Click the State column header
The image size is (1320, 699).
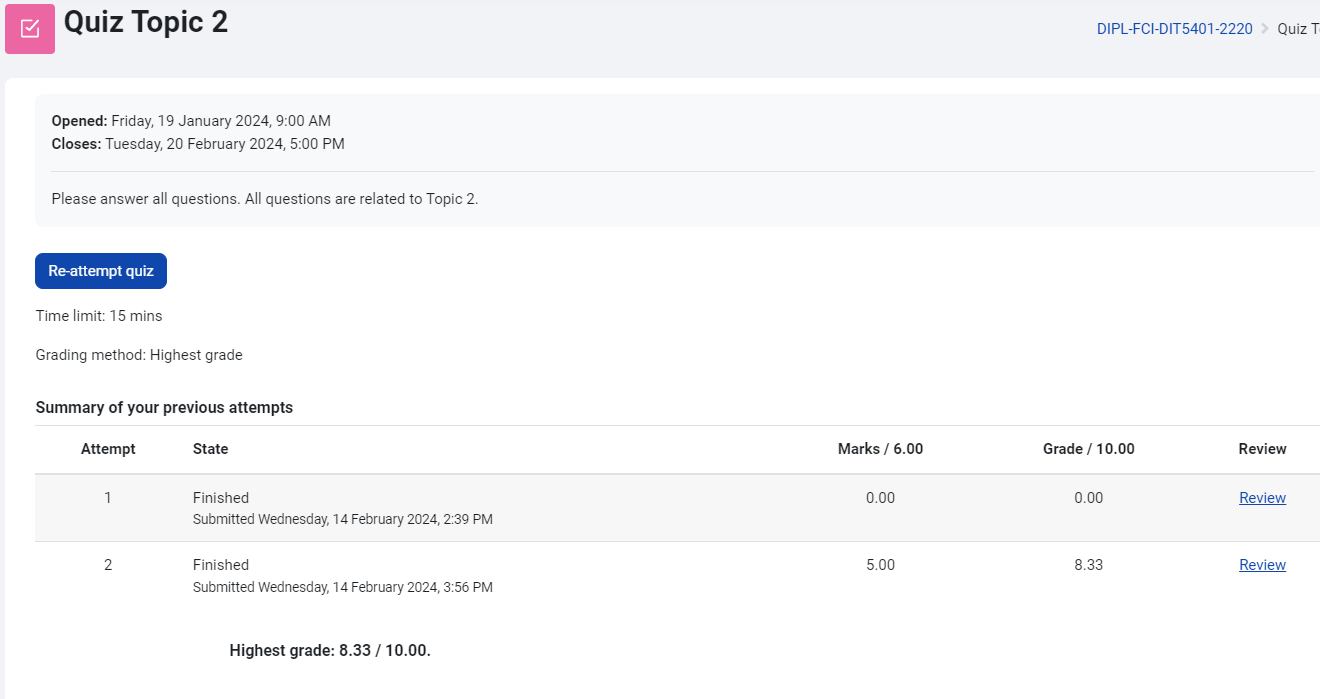[210, 449]
